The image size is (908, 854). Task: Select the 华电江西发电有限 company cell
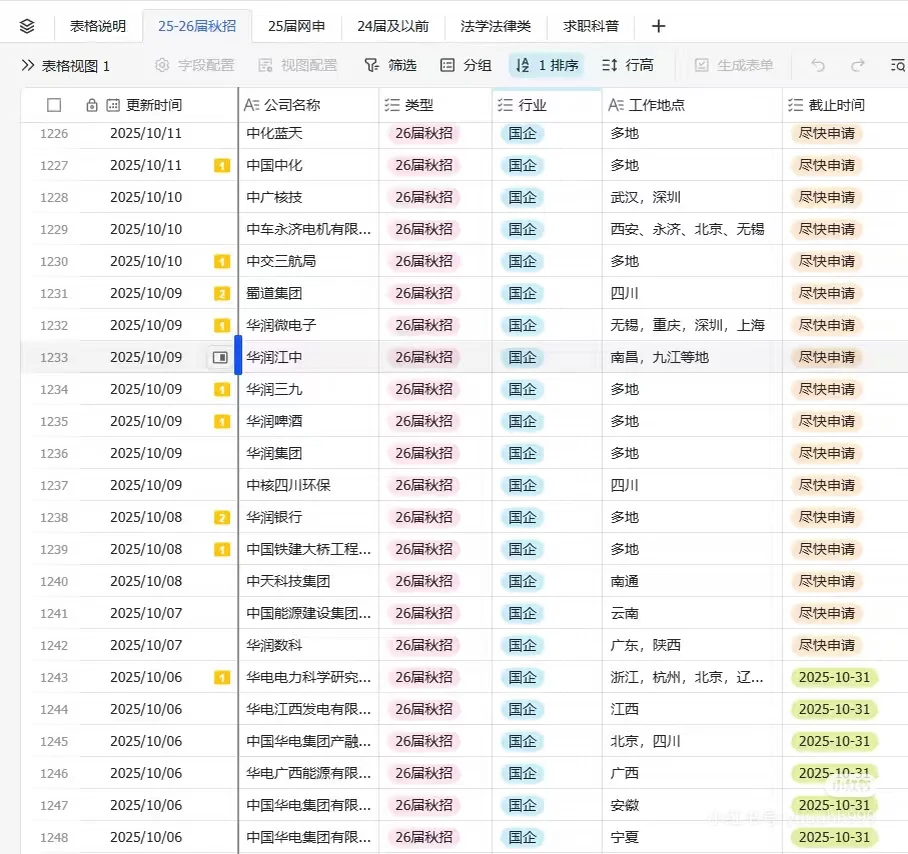pos(309,709)
